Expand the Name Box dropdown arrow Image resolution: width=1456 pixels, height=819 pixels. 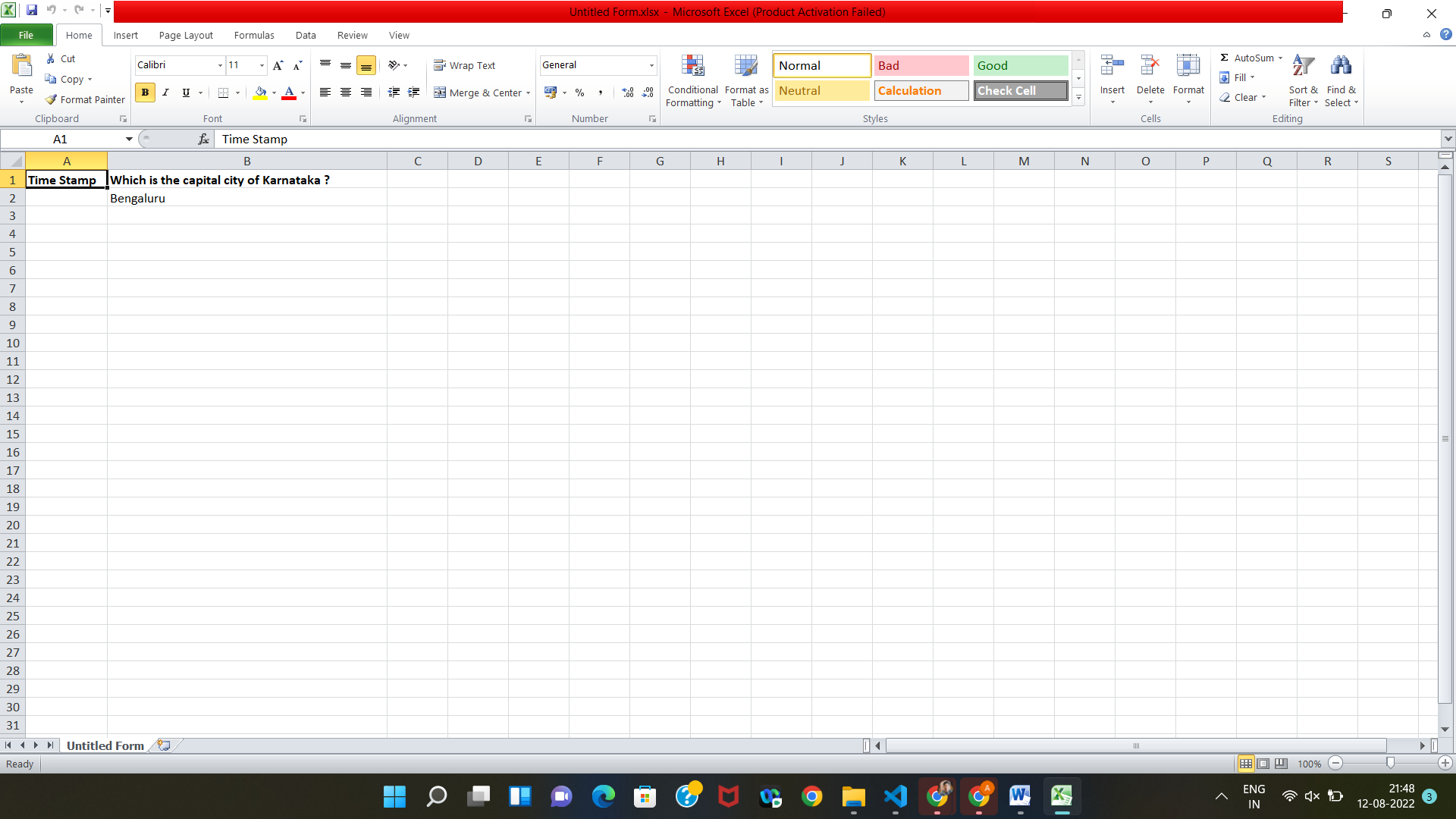tap(129, 139)
